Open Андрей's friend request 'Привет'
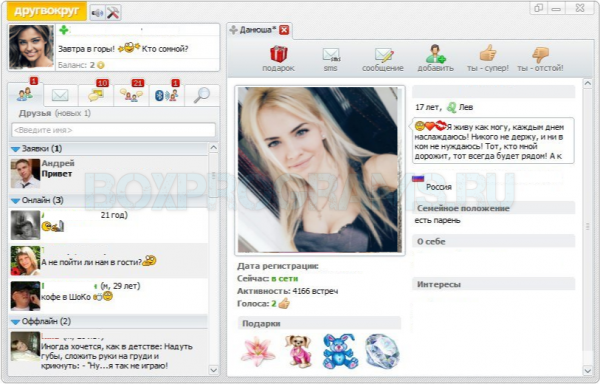 pos(108,174)
